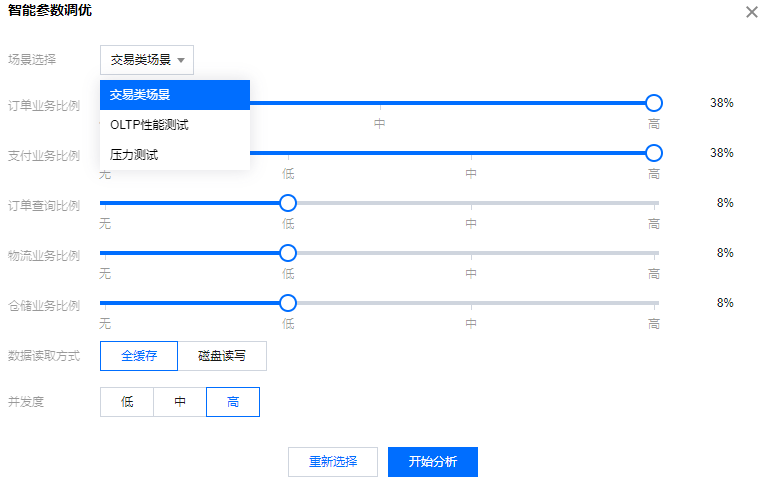Set 订单查询比例 slider to 高 mark

pos(654,203)
